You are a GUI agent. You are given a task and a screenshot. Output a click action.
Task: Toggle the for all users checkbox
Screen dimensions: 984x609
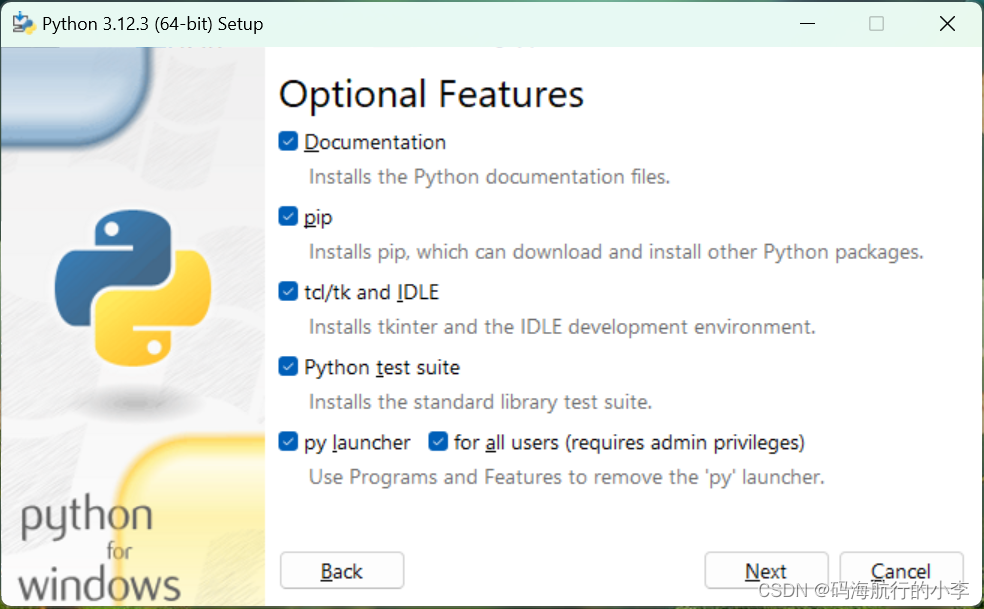438,441
